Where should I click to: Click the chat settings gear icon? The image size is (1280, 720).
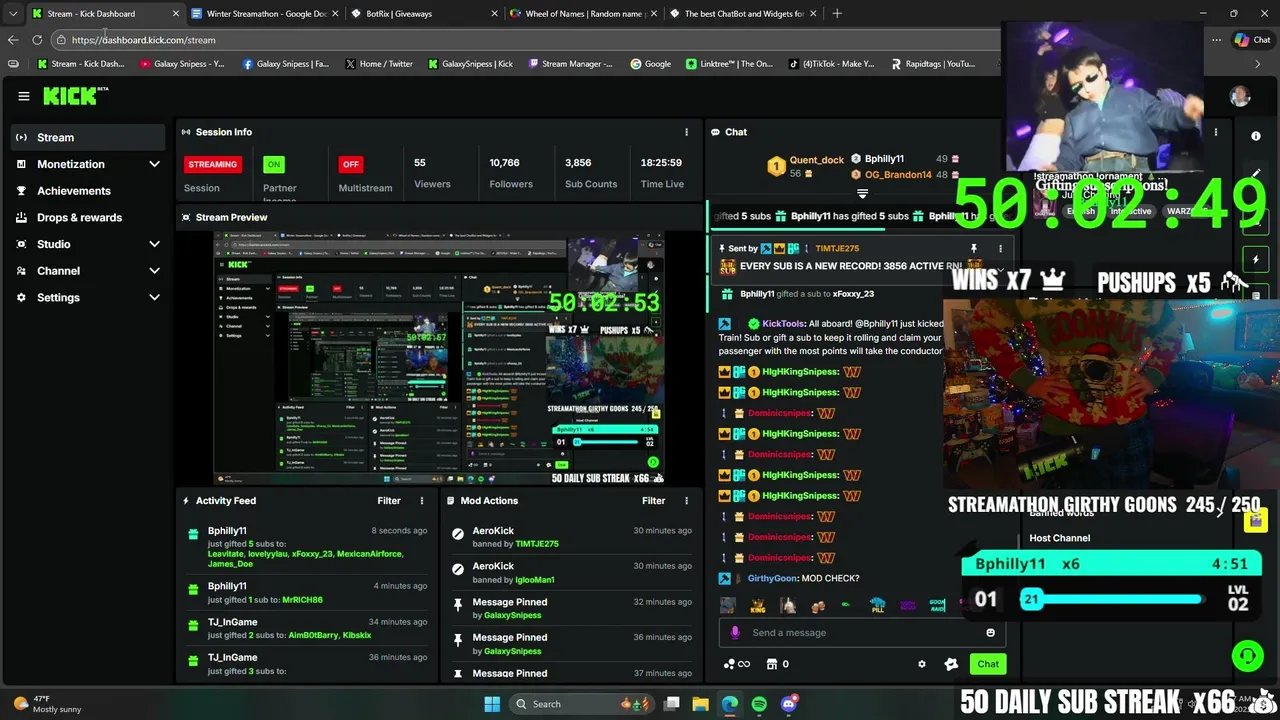pyautogui.click(x=922, y=664)
